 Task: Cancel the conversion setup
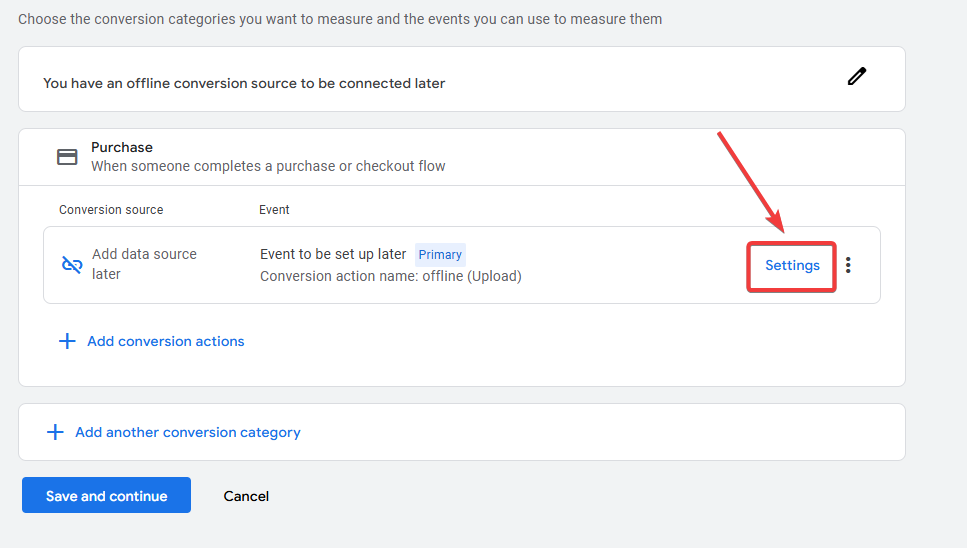pos(246,496)
